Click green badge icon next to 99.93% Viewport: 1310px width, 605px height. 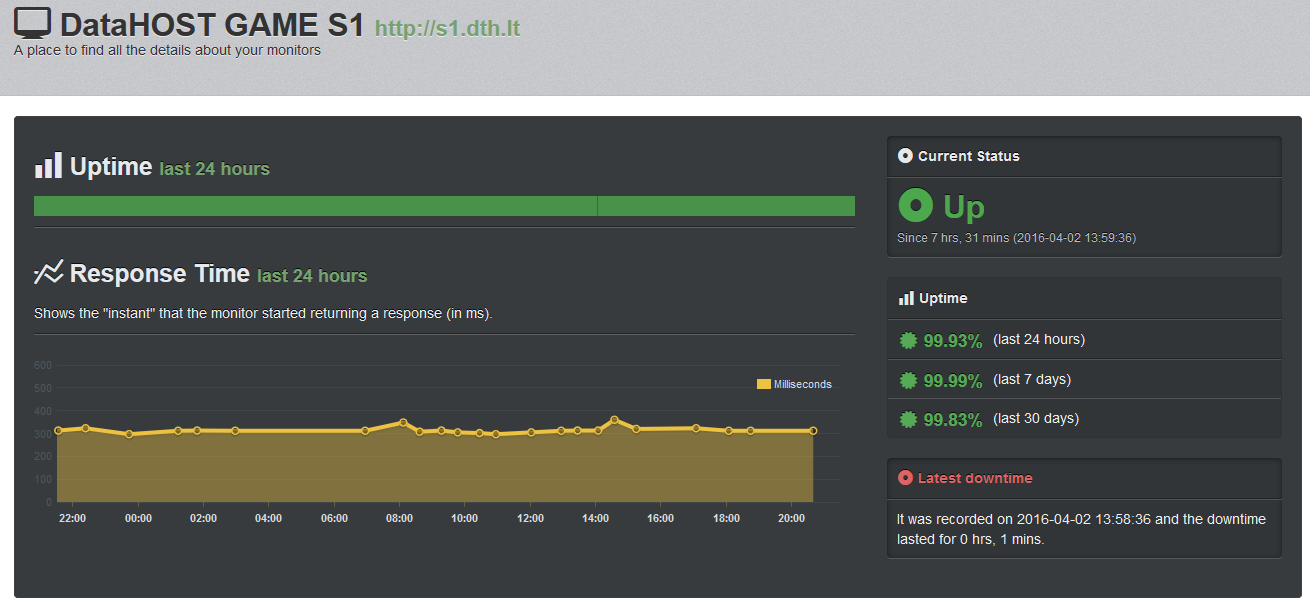[908, 340]
